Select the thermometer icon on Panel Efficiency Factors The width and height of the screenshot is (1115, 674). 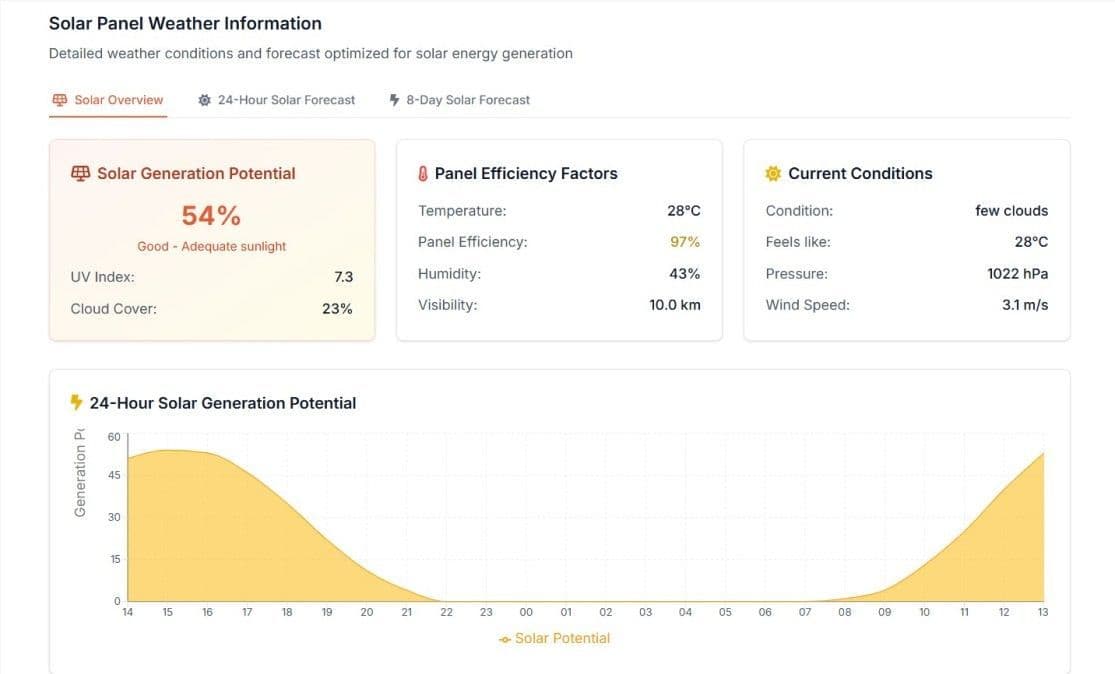[x=423, y=172]
